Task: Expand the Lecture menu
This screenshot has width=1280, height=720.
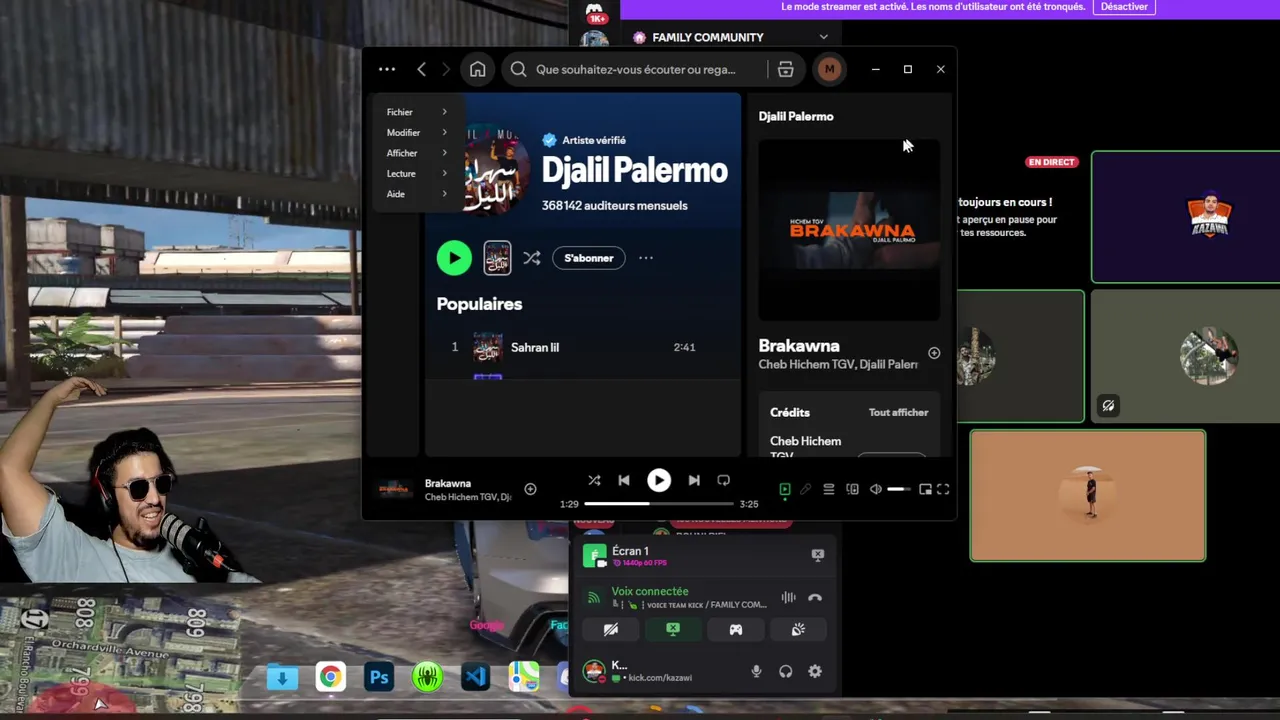Action: coord(416,173)
